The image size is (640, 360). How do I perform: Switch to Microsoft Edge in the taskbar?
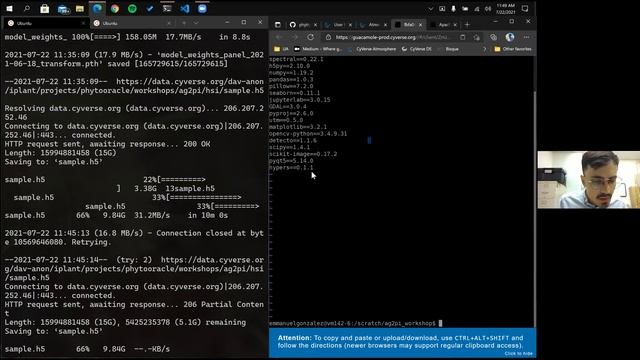click(97, 8)
